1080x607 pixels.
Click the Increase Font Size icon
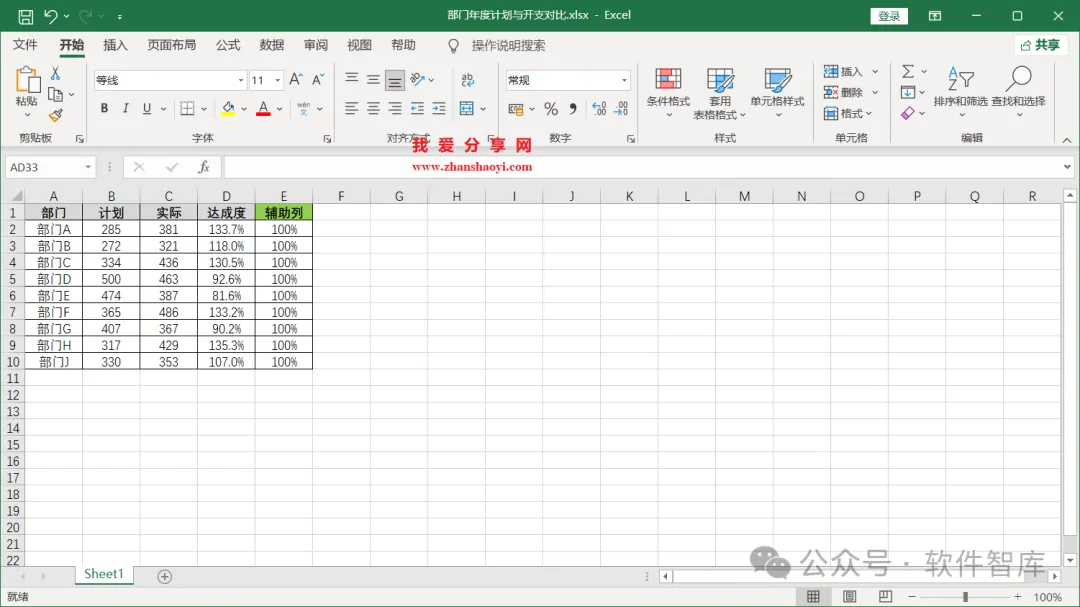click(x=295, y=80)
